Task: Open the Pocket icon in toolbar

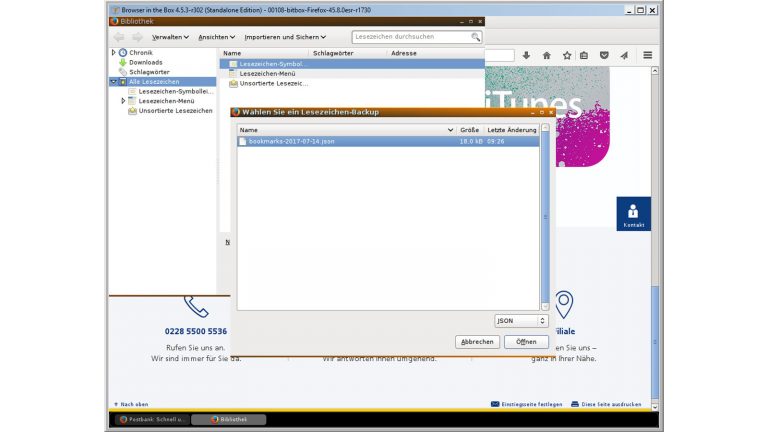Action: tap(604, 55)
